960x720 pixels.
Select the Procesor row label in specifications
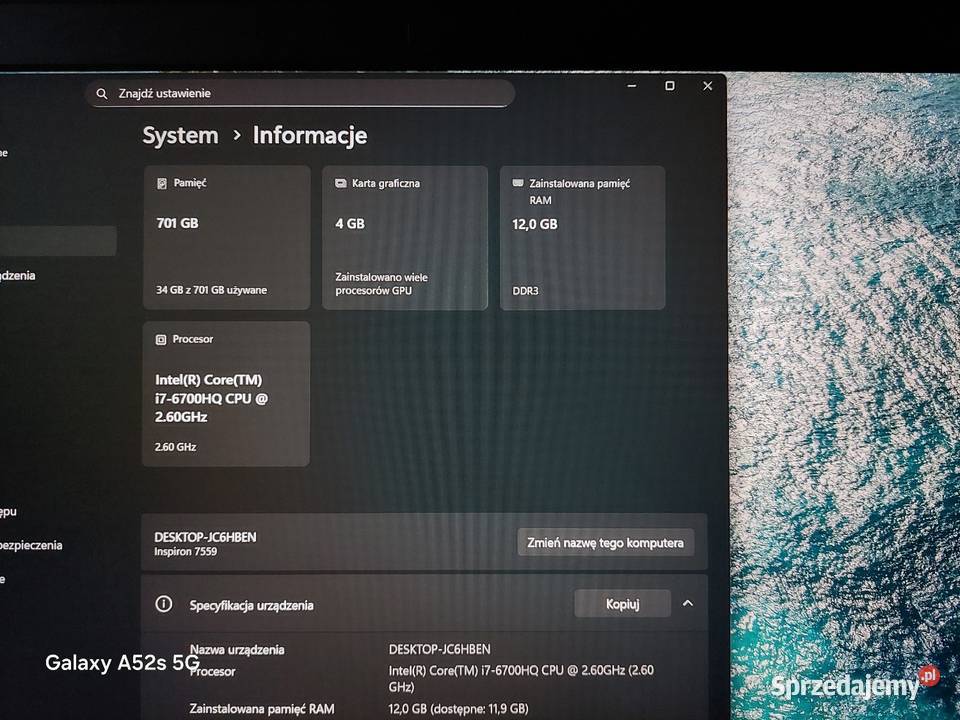point(212,672)
